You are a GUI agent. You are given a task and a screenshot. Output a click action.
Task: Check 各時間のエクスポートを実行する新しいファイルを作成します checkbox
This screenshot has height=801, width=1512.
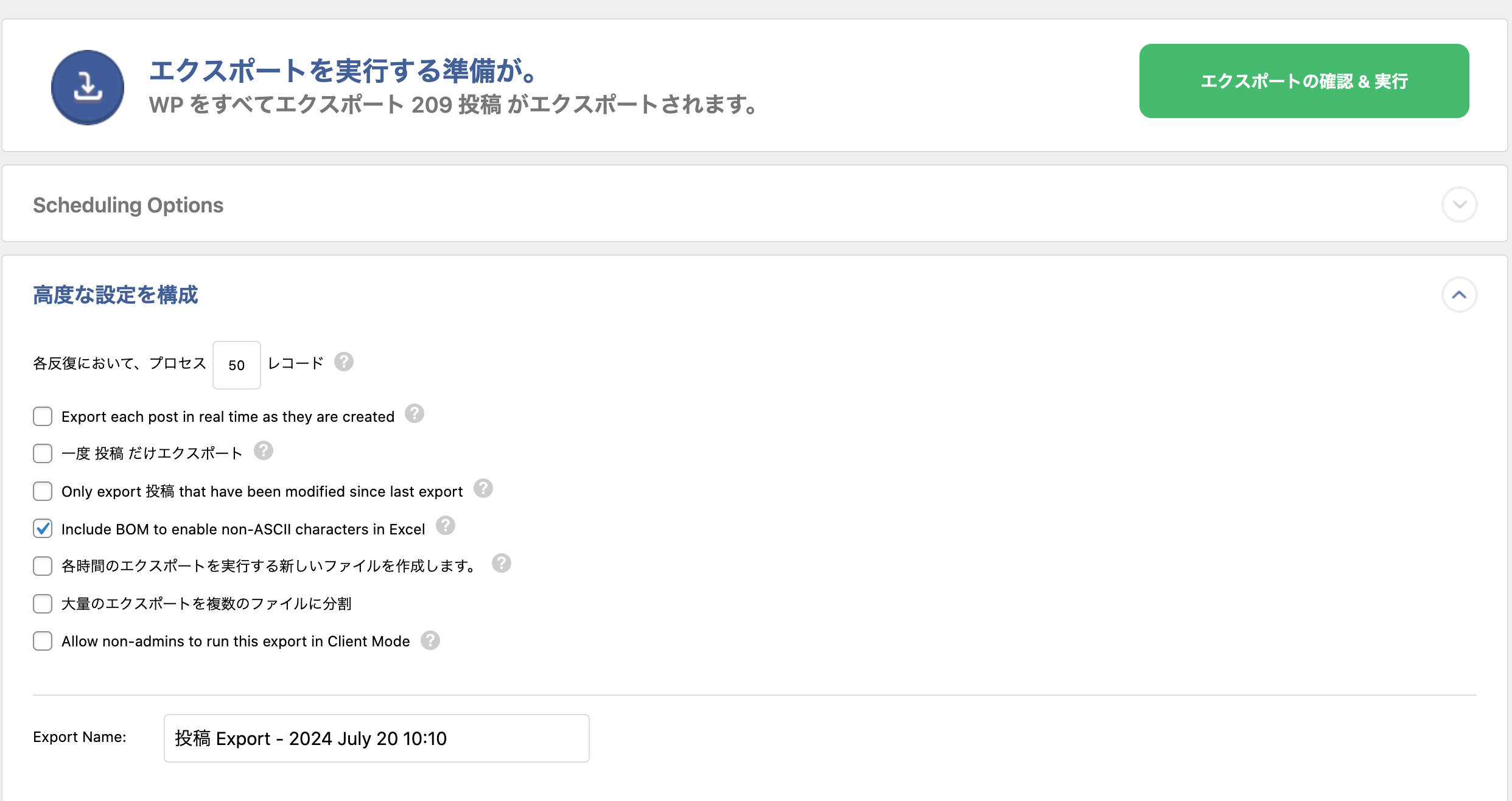(x=43, y=566)
